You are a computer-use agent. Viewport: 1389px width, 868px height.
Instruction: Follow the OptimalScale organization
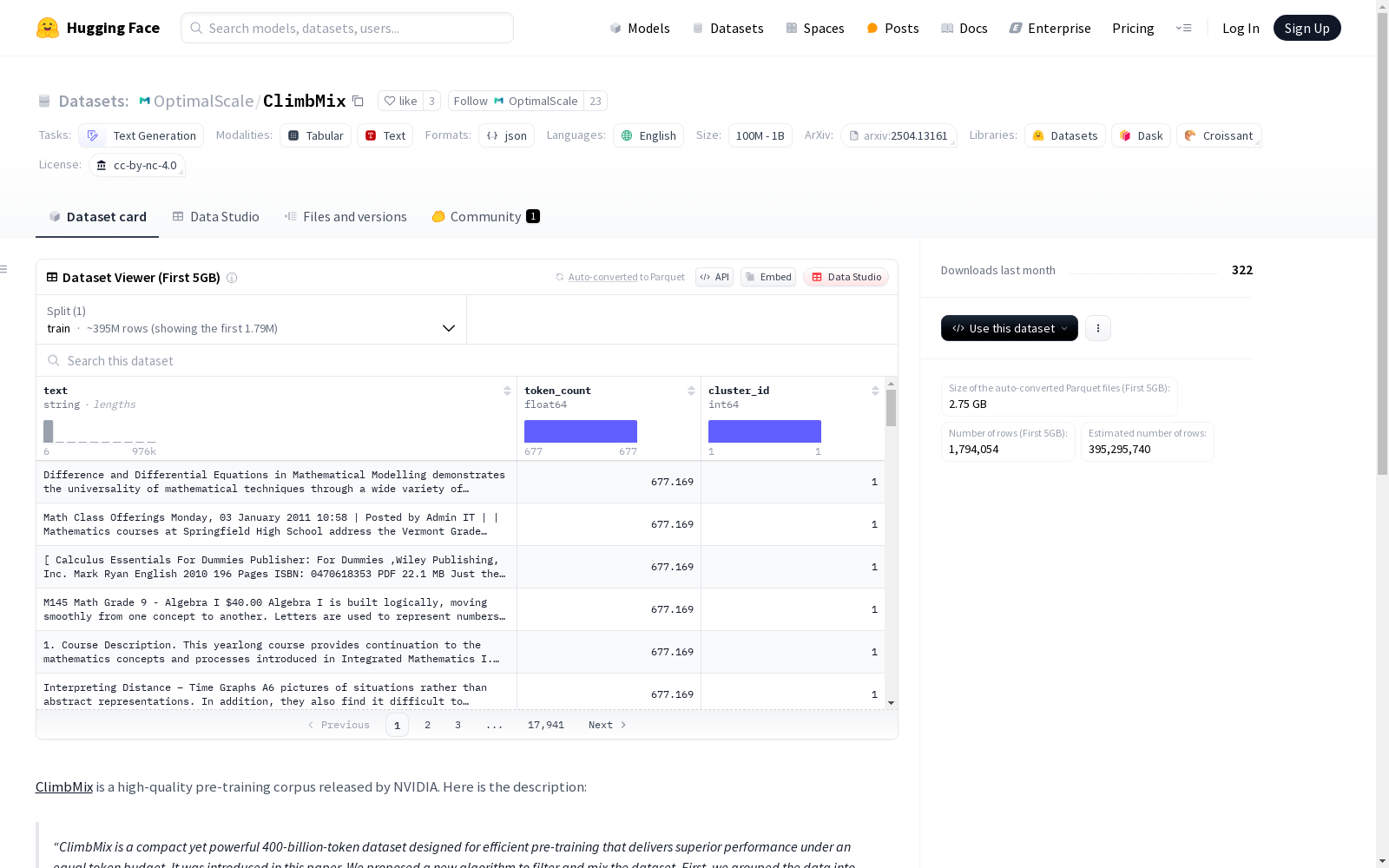click(516, 101)
